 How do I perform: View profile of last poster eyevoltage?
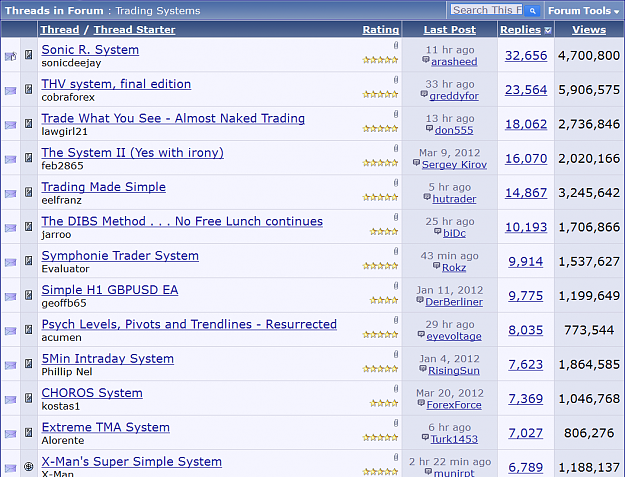(454, 336)
